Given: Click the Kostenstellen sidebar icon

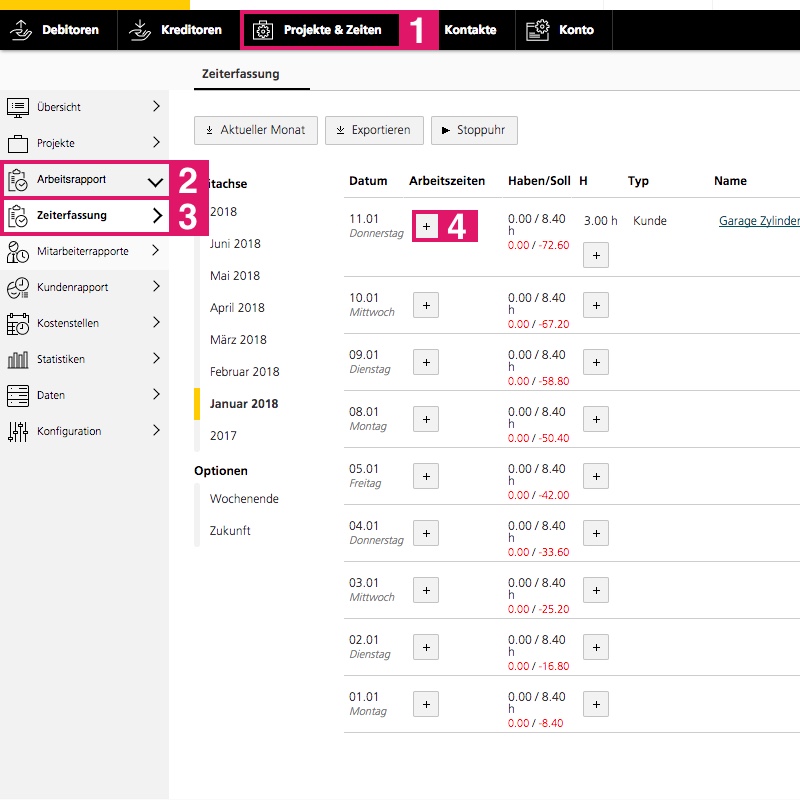Looking at the screenshot, I should 18,324.
